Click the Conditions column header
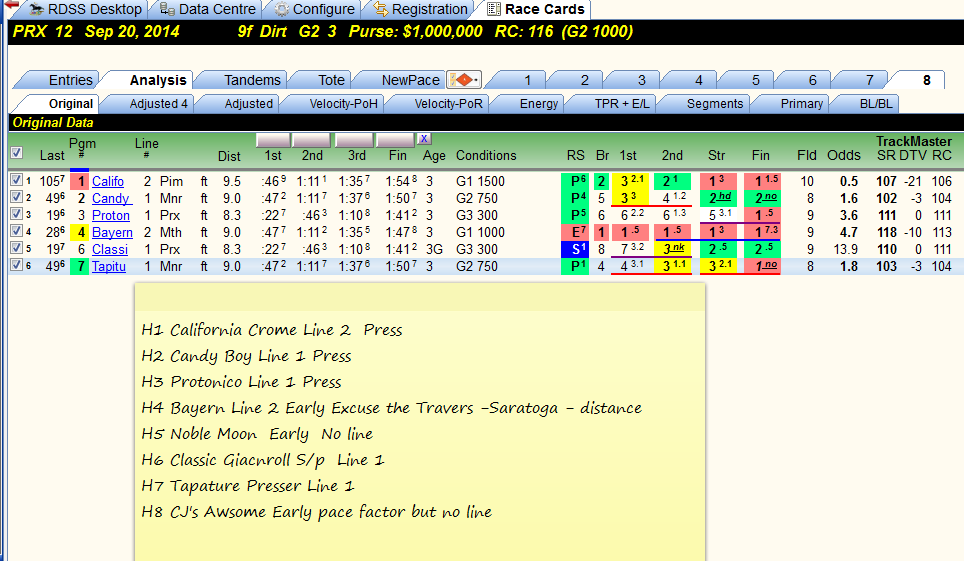 click(x=486, y=156)
